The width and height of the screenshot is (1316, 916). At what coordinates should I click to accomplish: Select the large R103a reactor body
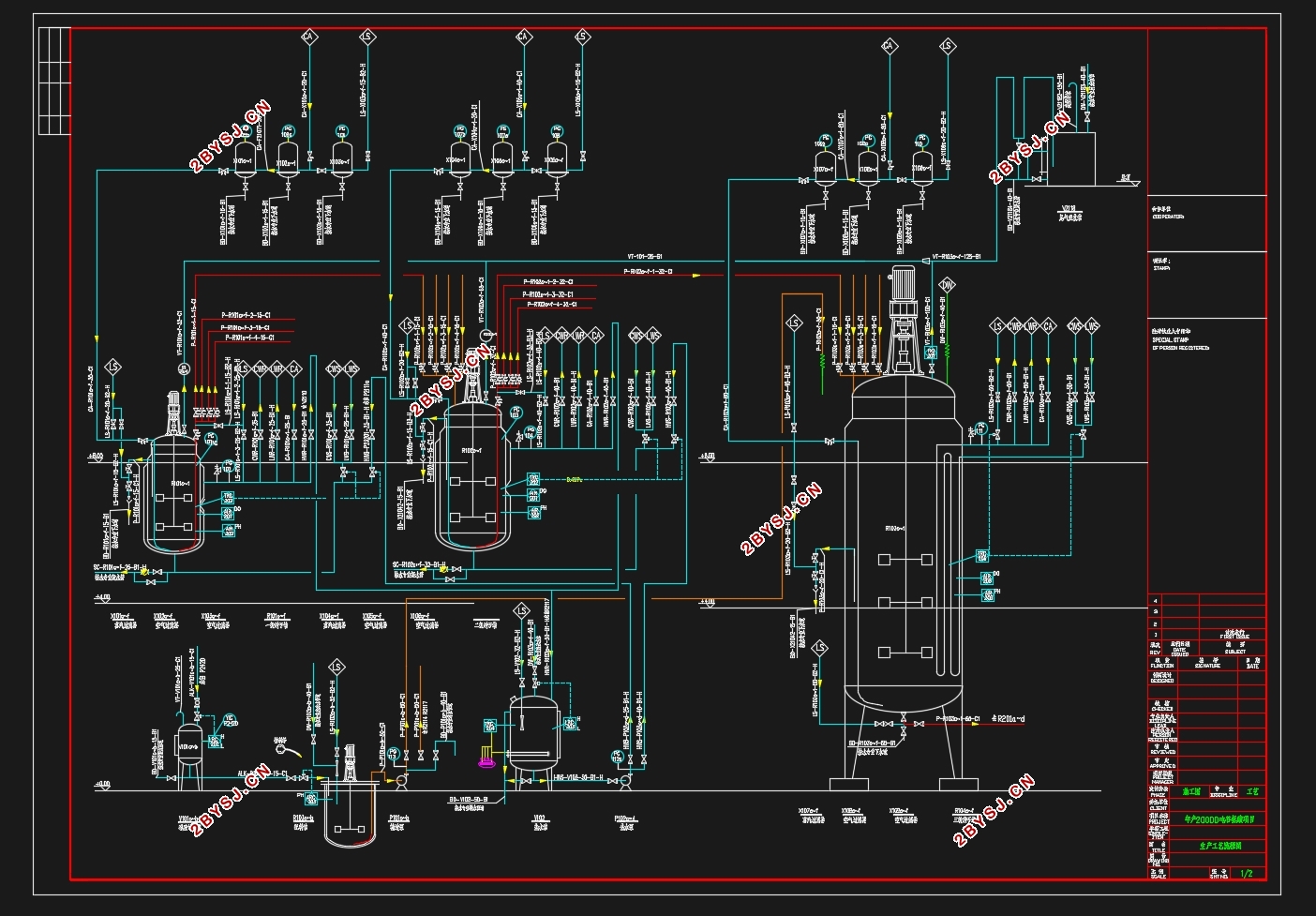point(904,544)
